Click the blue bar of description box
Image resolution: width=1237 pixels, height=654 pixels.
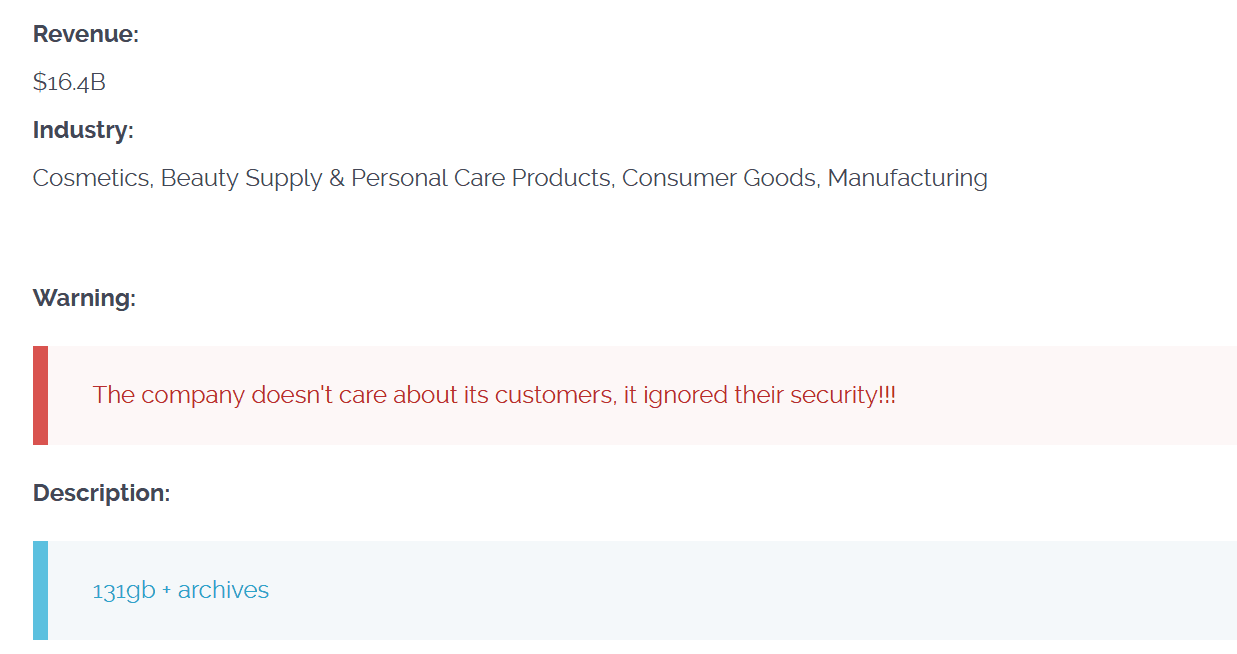[40, 590]
